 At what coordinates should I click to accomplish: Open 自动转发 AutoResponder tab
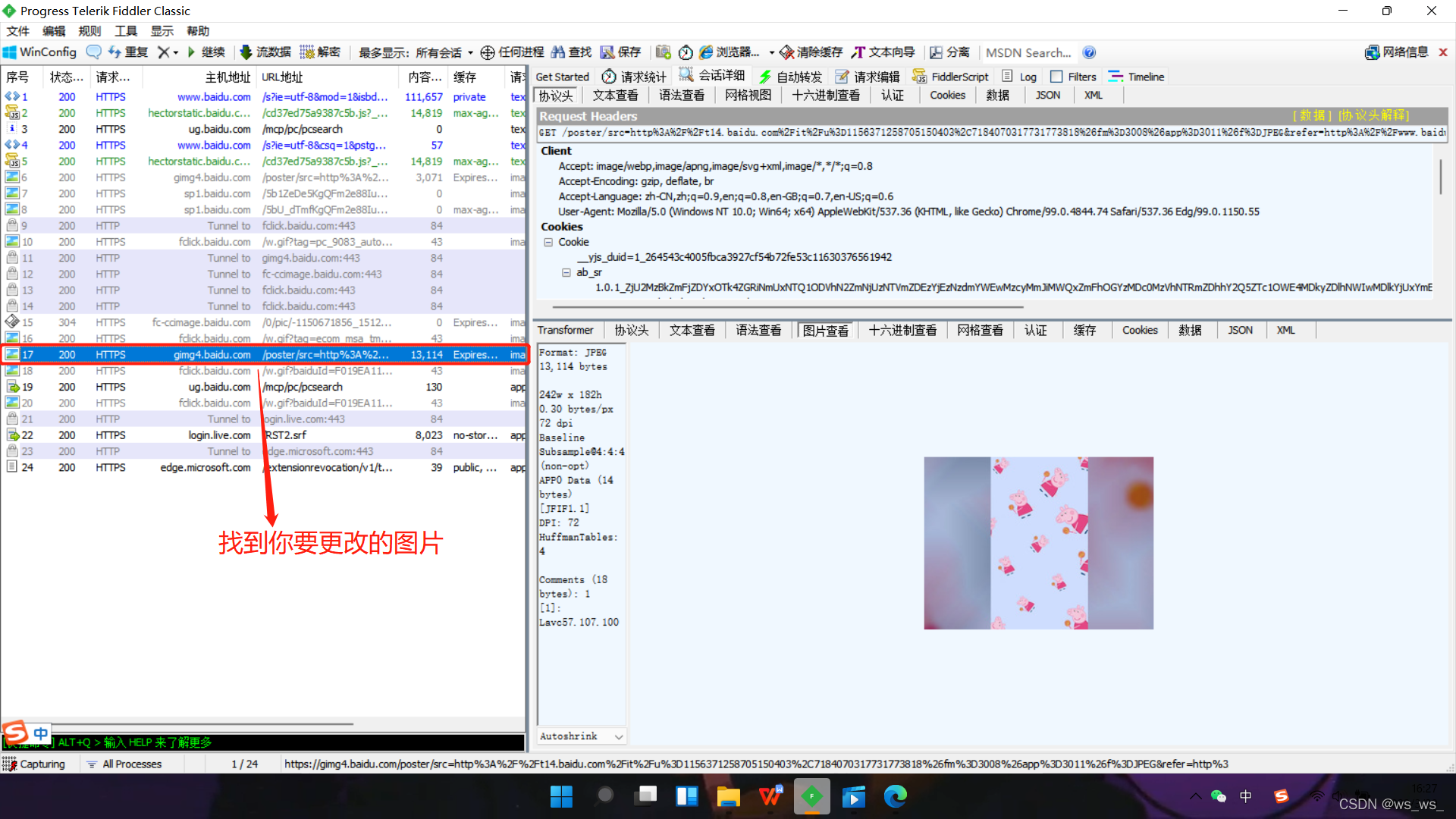(x=790, y=77)
